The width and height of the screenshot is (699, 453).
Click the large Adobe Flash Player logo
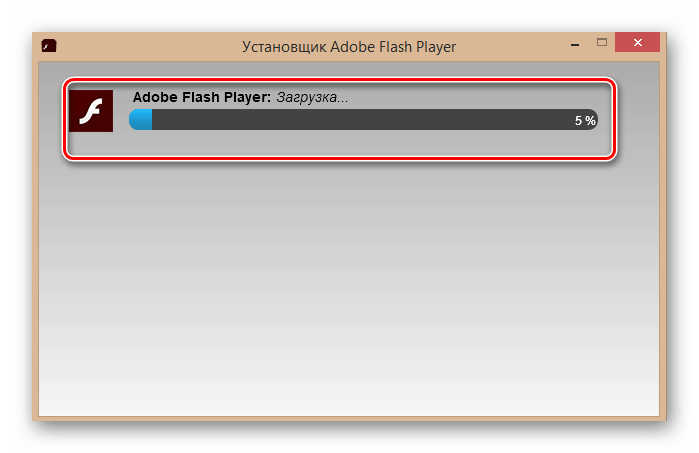point(91,111)
